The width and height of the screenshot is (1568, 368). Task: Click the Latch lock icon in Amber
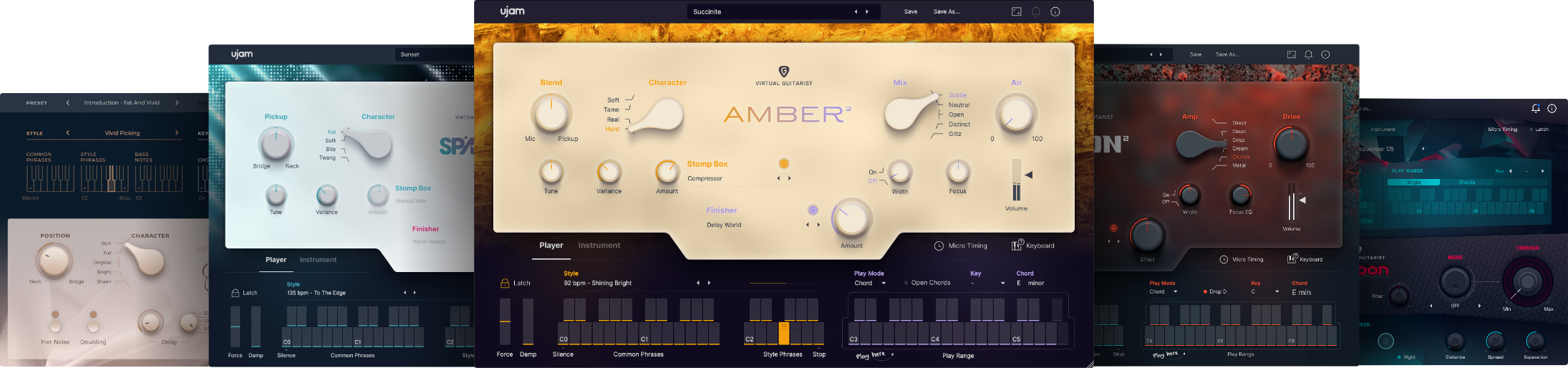[505, 283]
